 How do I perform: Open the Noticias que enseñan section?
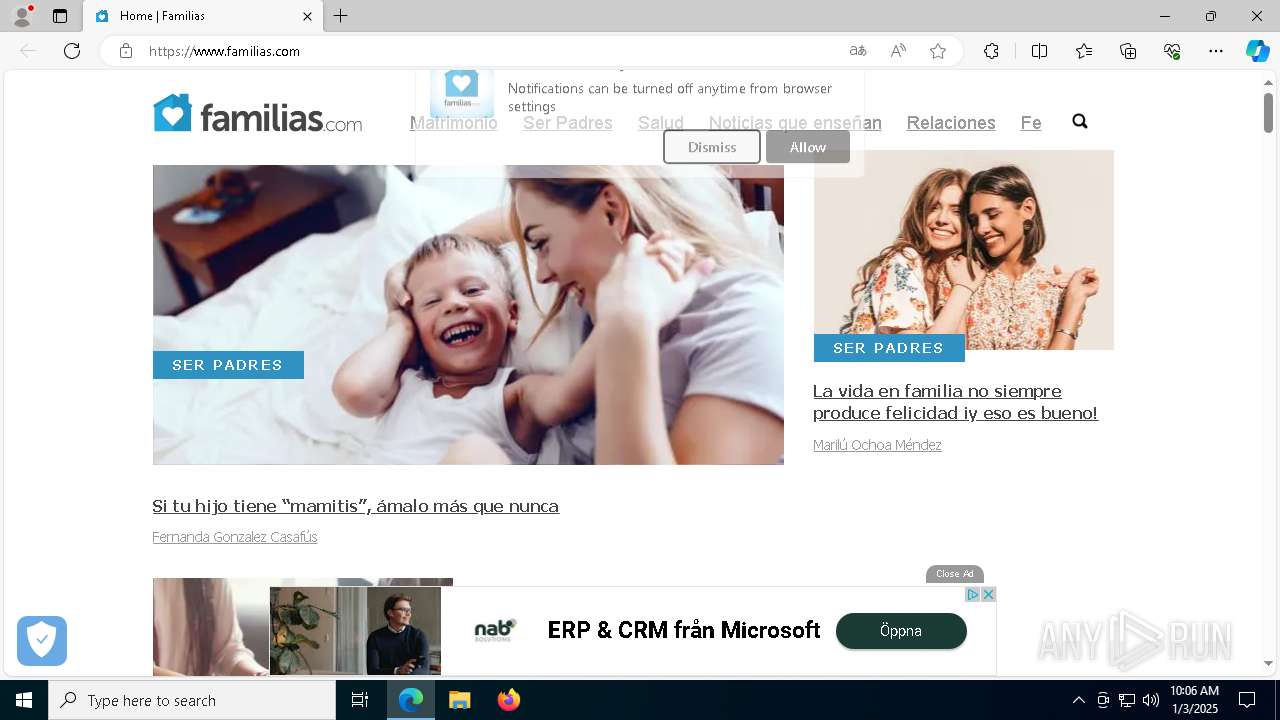(795, 123)
